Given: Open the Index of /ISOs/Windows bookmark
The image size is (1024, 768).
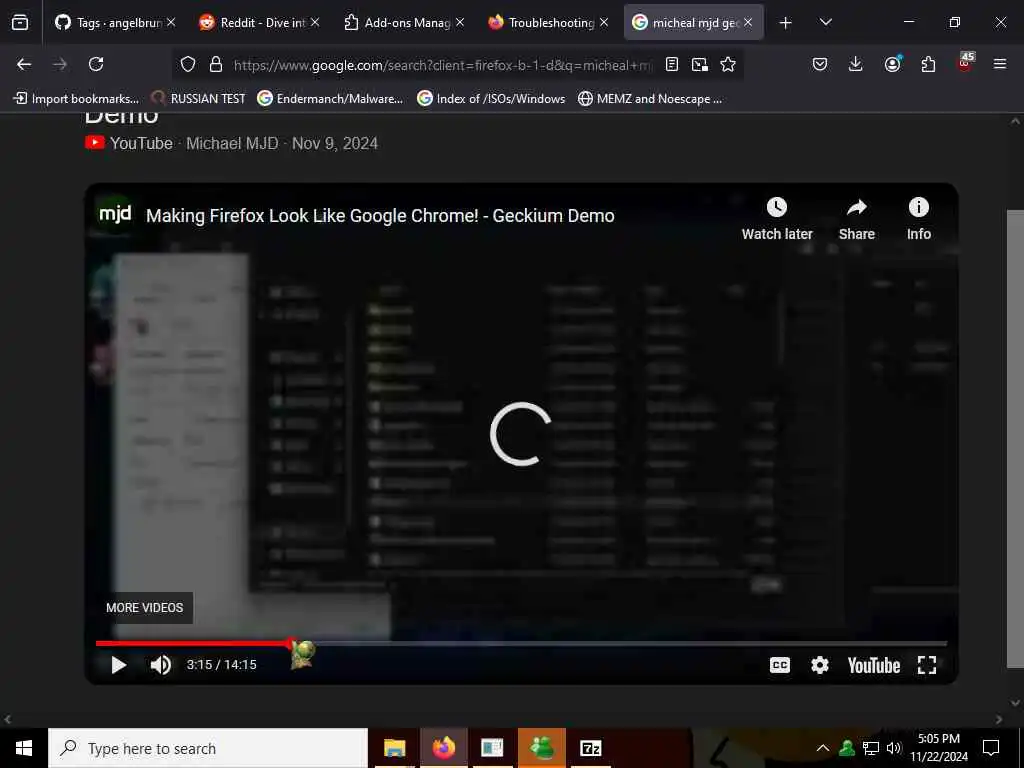Looking at the screenshot, I should coord(491,99).
